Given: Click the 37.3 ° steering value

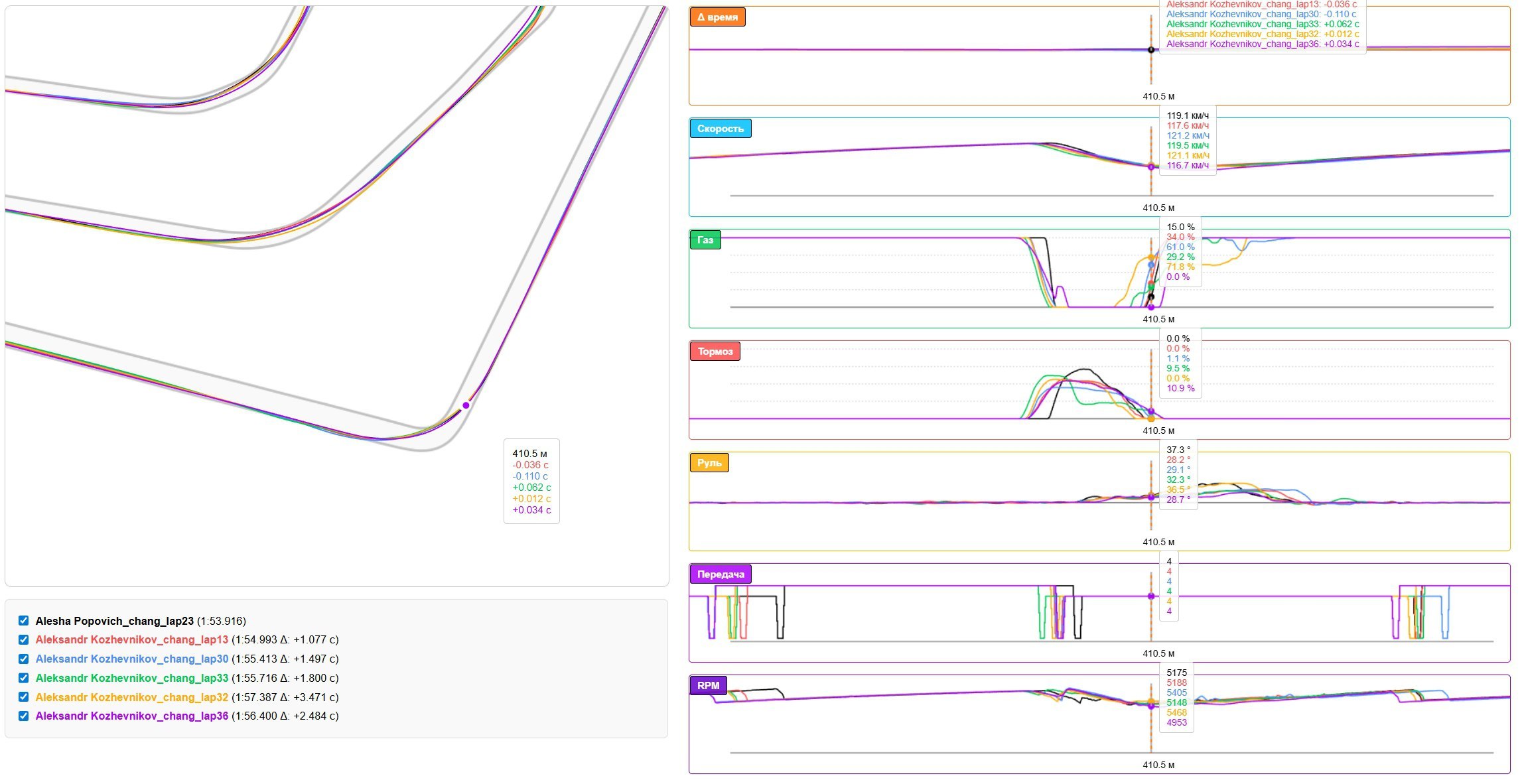Looking at the screenshot, I should 1178,450.
